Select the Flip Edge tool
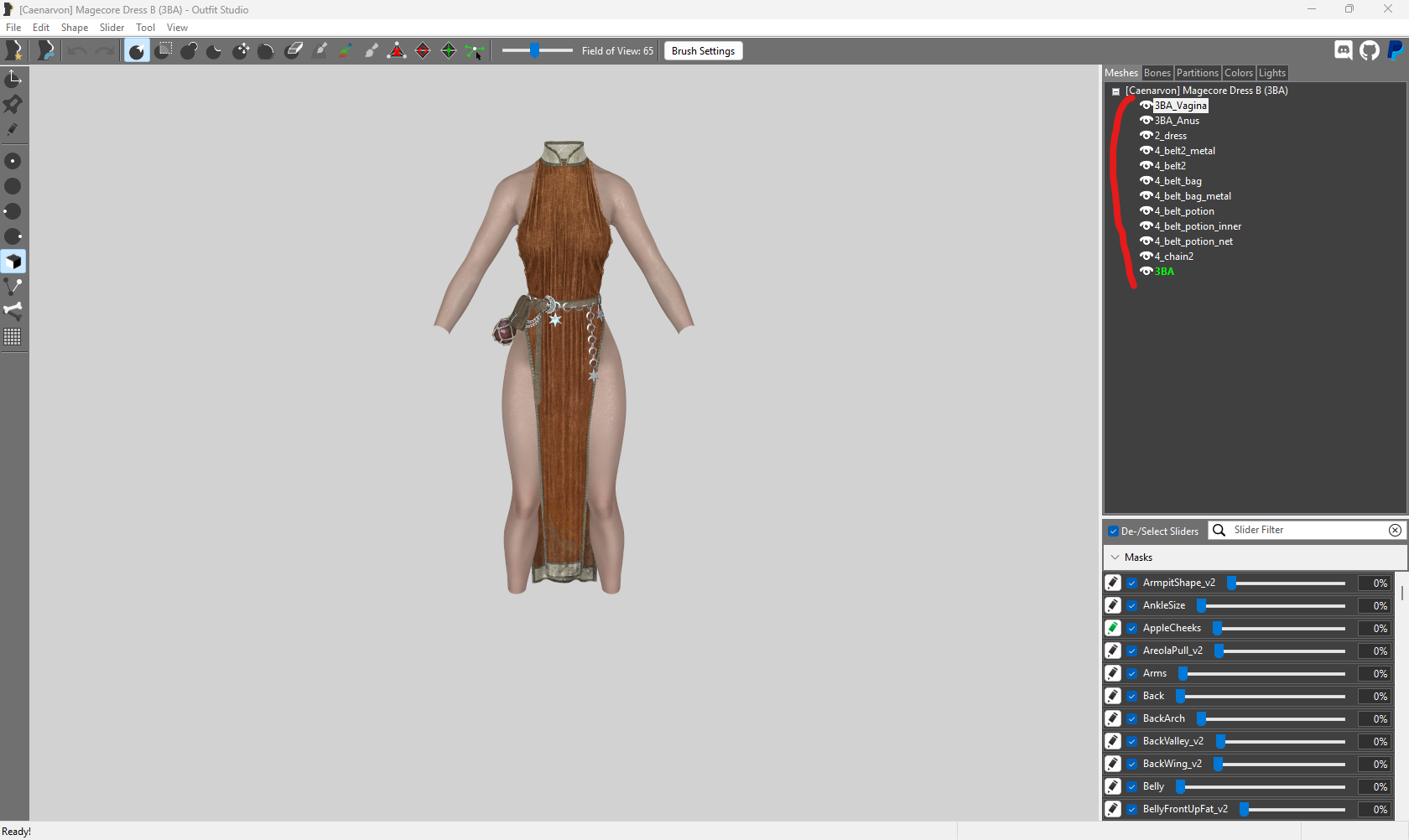Image resolution: width=1409 pixels, height=840 pixels. 423,51
